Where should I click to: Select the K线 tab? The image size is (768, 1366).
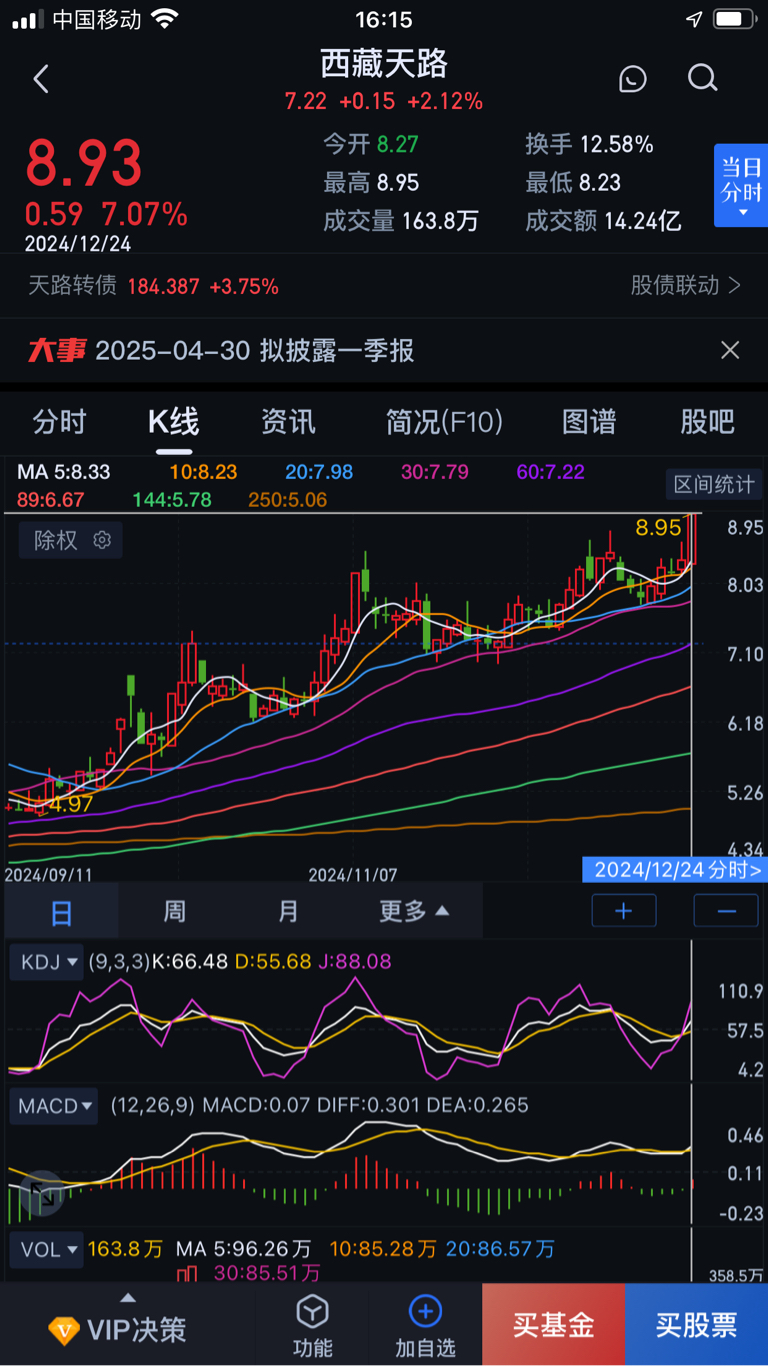point(174,422)
